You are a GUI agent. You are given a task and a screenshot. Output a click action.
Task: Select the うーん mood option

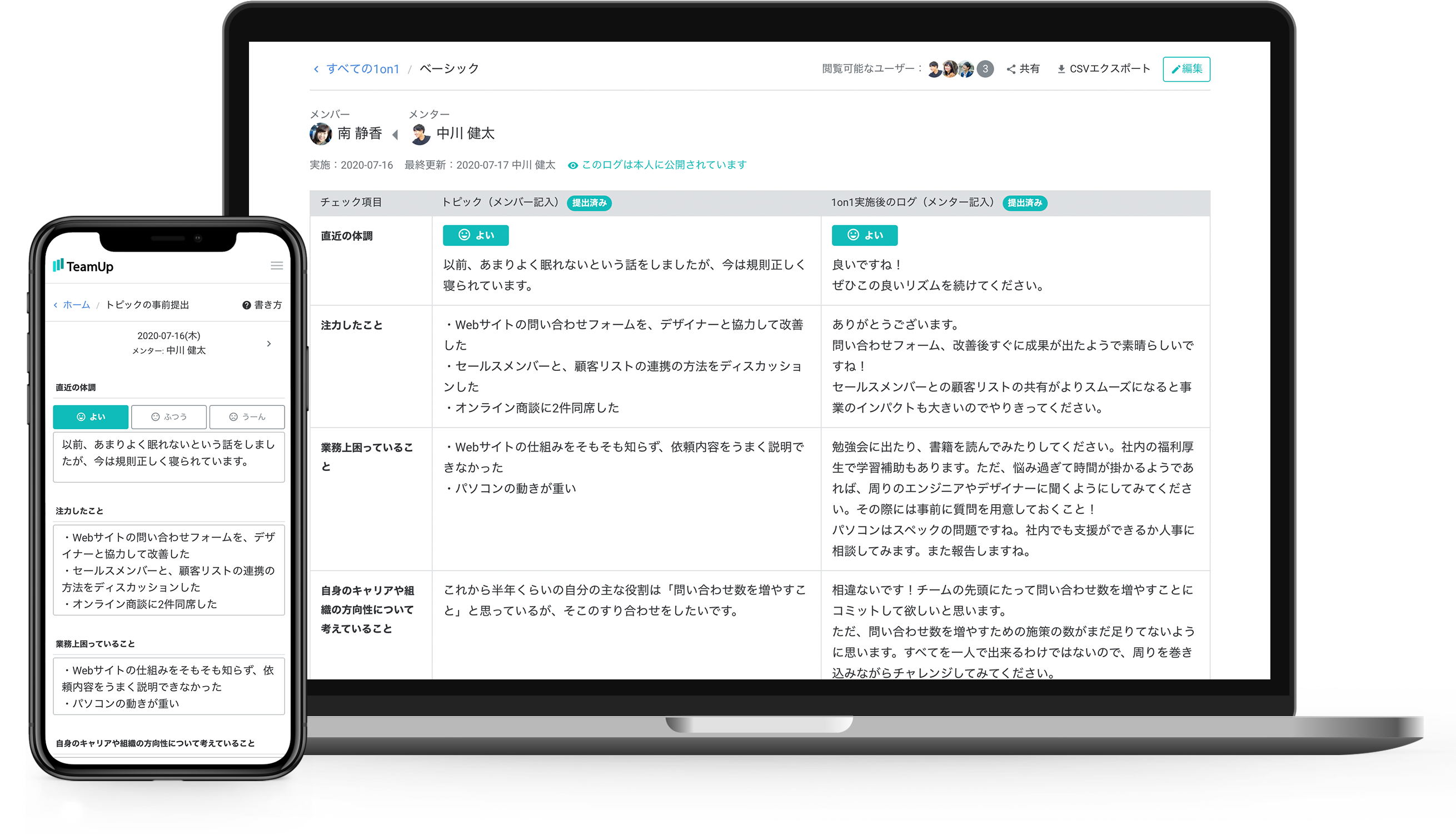click(247, 416)
